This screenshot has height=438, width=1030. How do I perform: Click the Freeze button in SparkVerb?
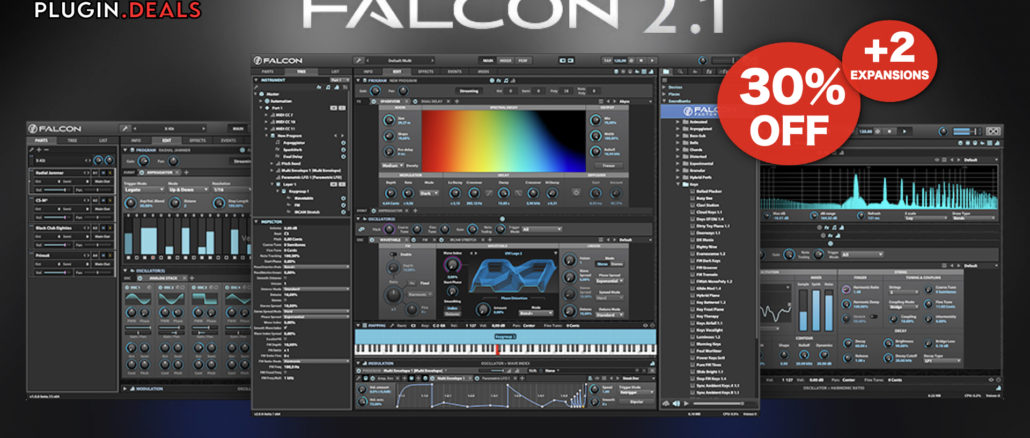pos(607,166)
